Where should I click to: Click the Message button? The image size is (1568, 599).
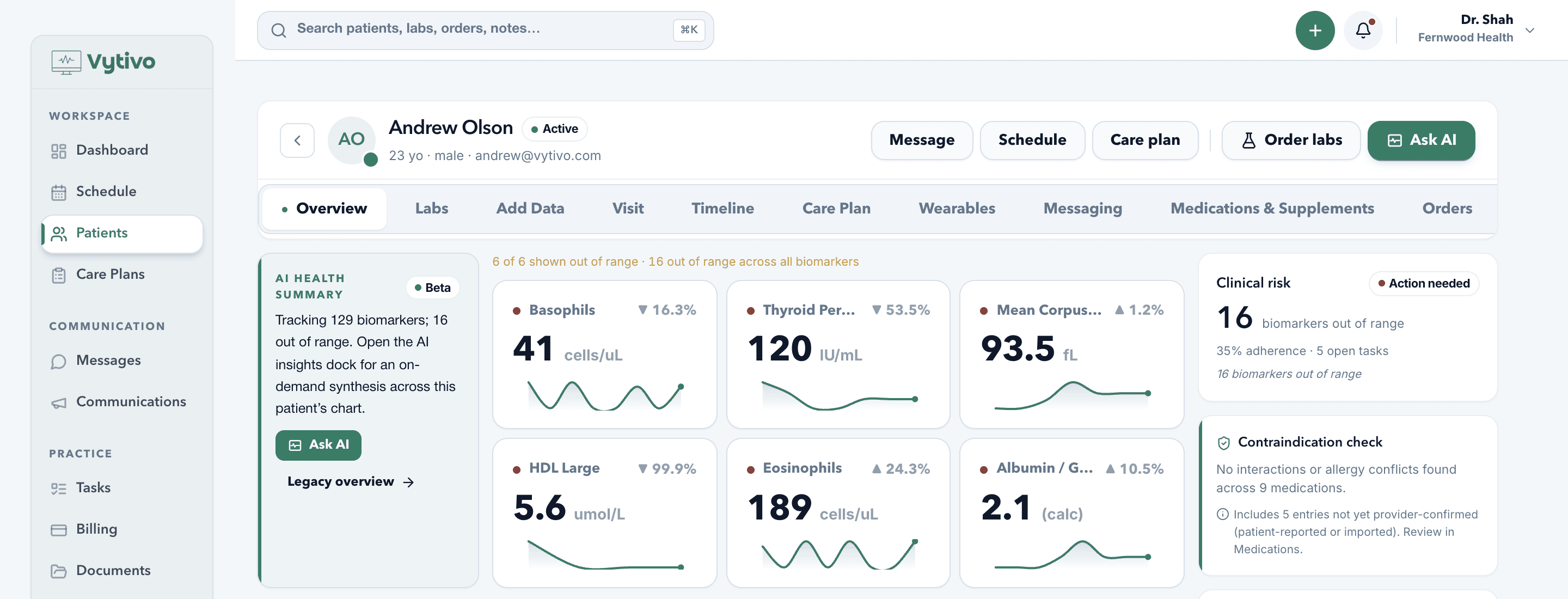922,140
